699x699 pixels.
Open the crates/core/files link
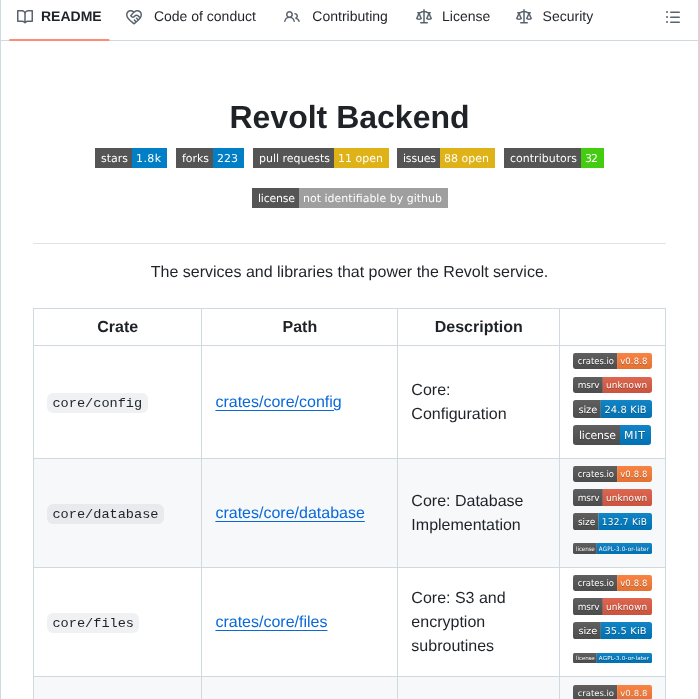coord(271,622)
